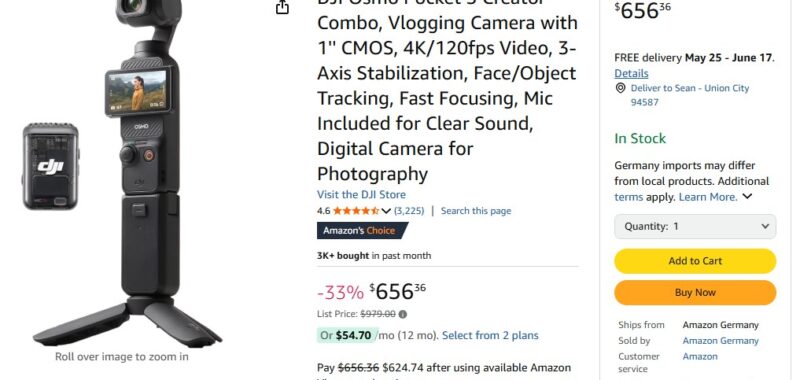Screen dimensions: 800x380
Task: Click Select from 2 plans link
Action: pyautogui.click(x=490, y=335)
